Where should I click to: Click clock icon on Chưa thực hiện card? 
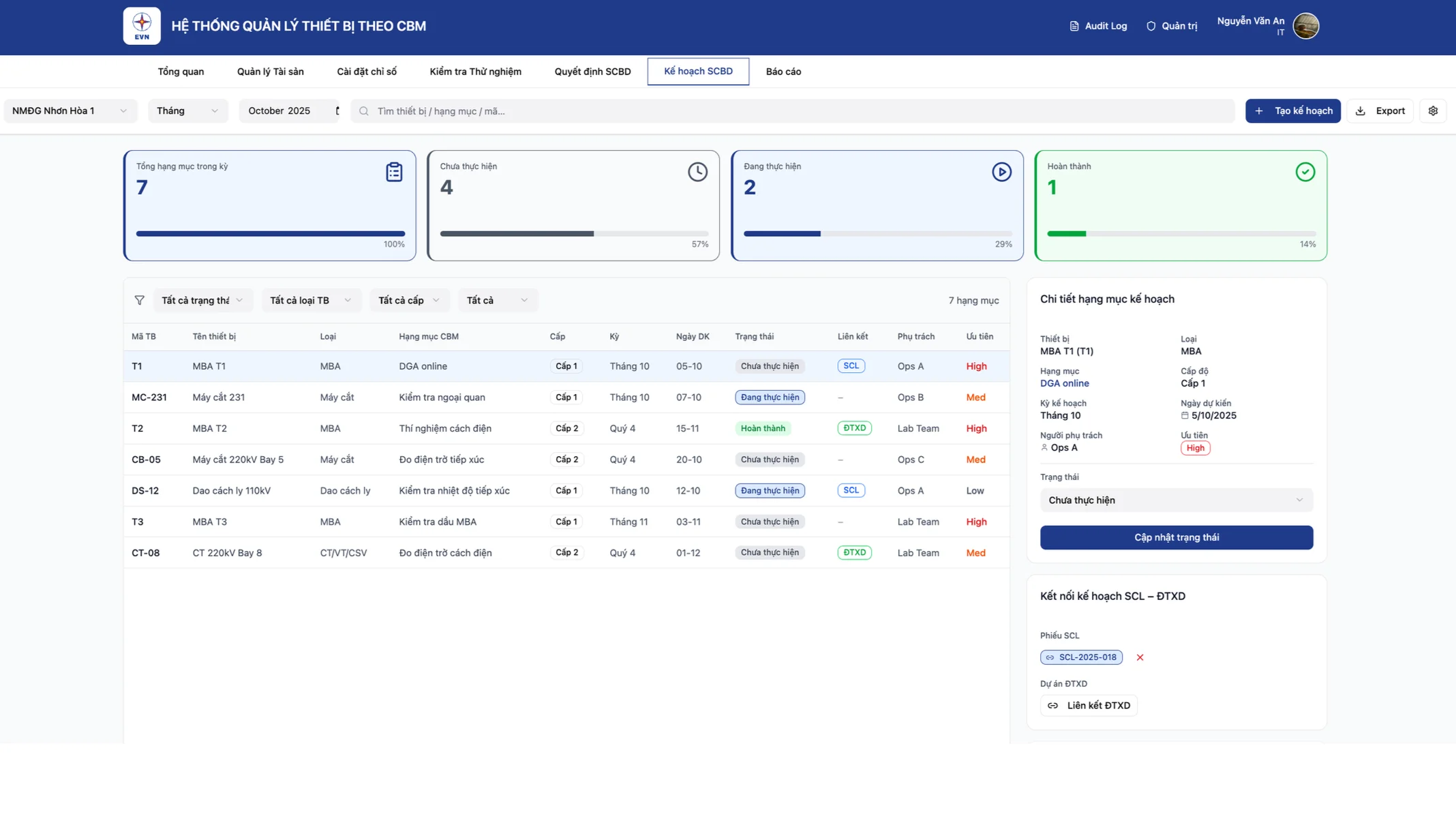click(697, 172)
